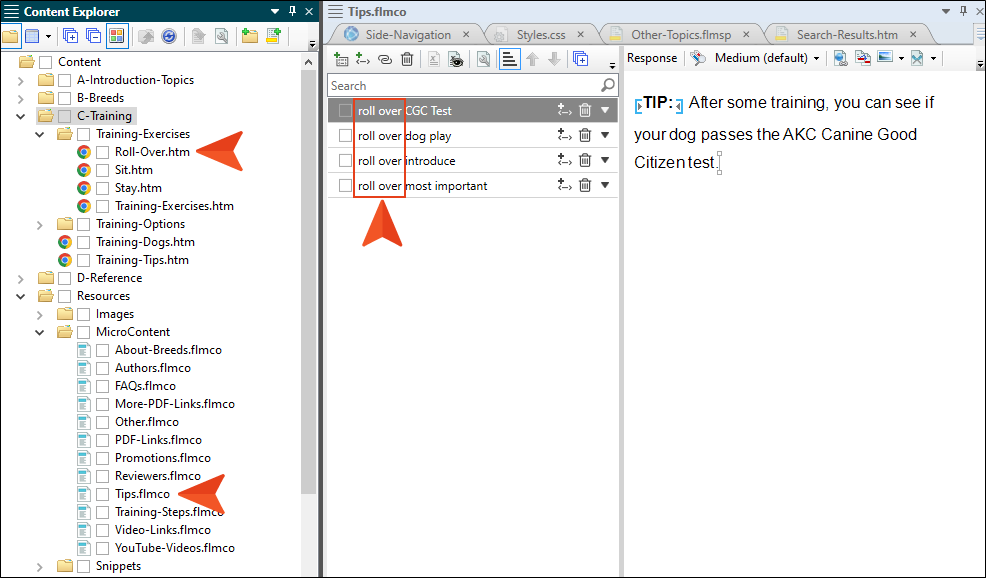Viewport: 986px width, 578px height.
Task: Click the Show Files grid view icon
Action: coord(31,36)
